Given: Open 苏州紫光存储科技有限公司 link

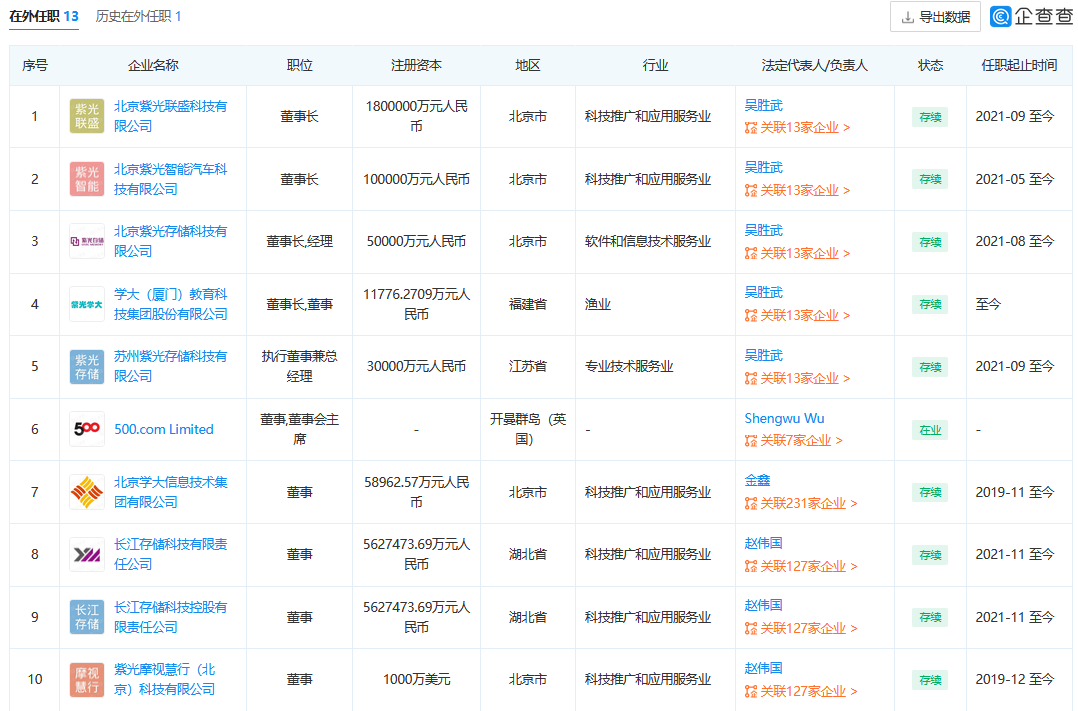Looking at the screenshot, I should pos(170,367).
